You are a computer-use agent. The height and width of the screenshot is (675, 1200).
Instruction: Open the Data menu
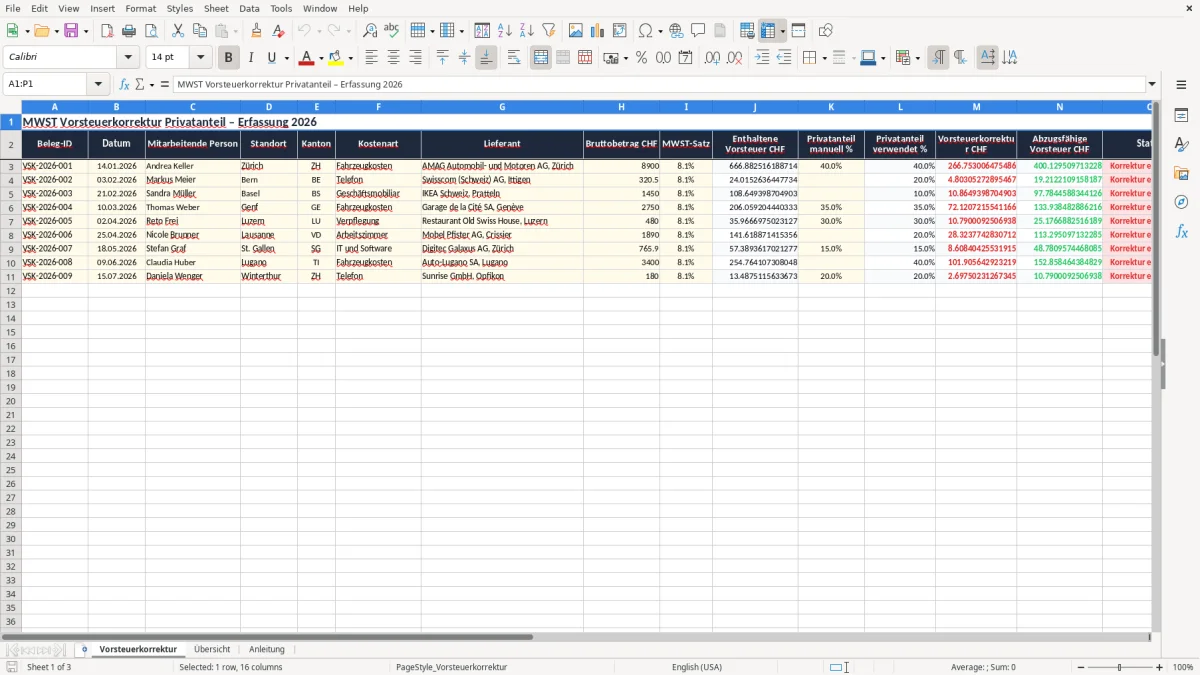(x=249, y=8)
